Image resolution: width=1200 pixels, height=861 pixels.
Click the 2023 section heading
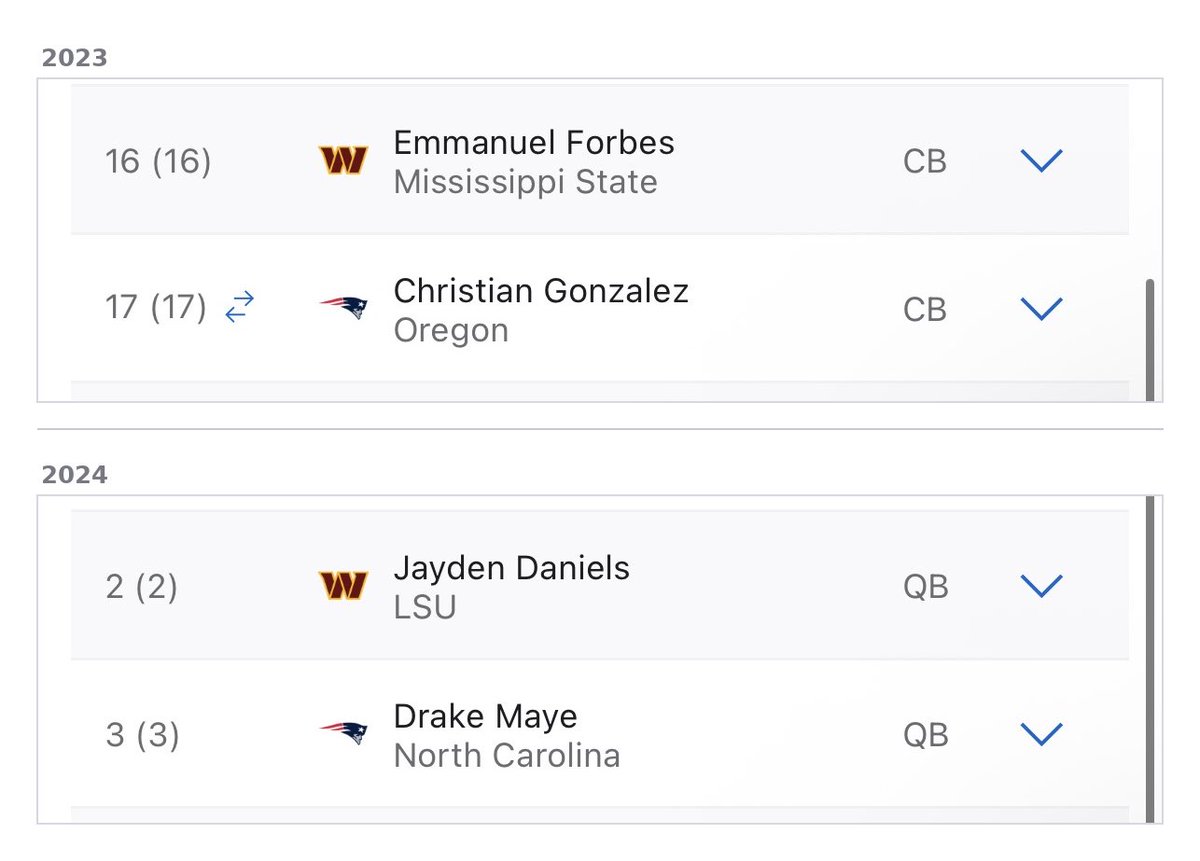tap(74, 58)
